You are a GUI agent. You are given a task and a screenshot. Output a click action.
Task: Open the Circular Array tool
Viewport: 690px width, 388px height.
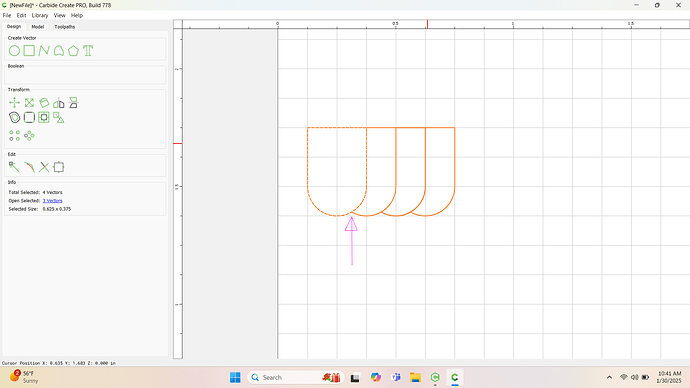coord(29,135)
